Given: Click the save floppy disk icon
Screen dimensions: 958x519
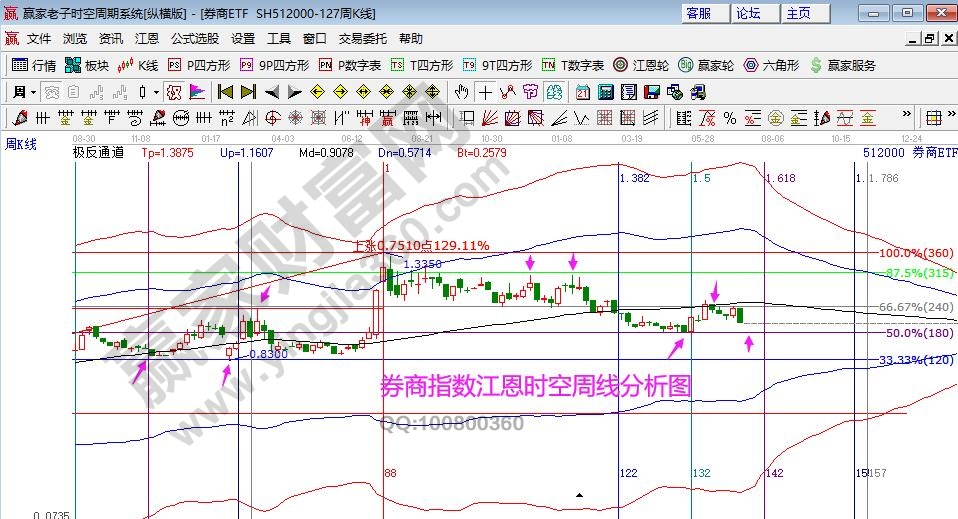Looking at the screenshot, I should pyautogui.click(x=652, y=92).
